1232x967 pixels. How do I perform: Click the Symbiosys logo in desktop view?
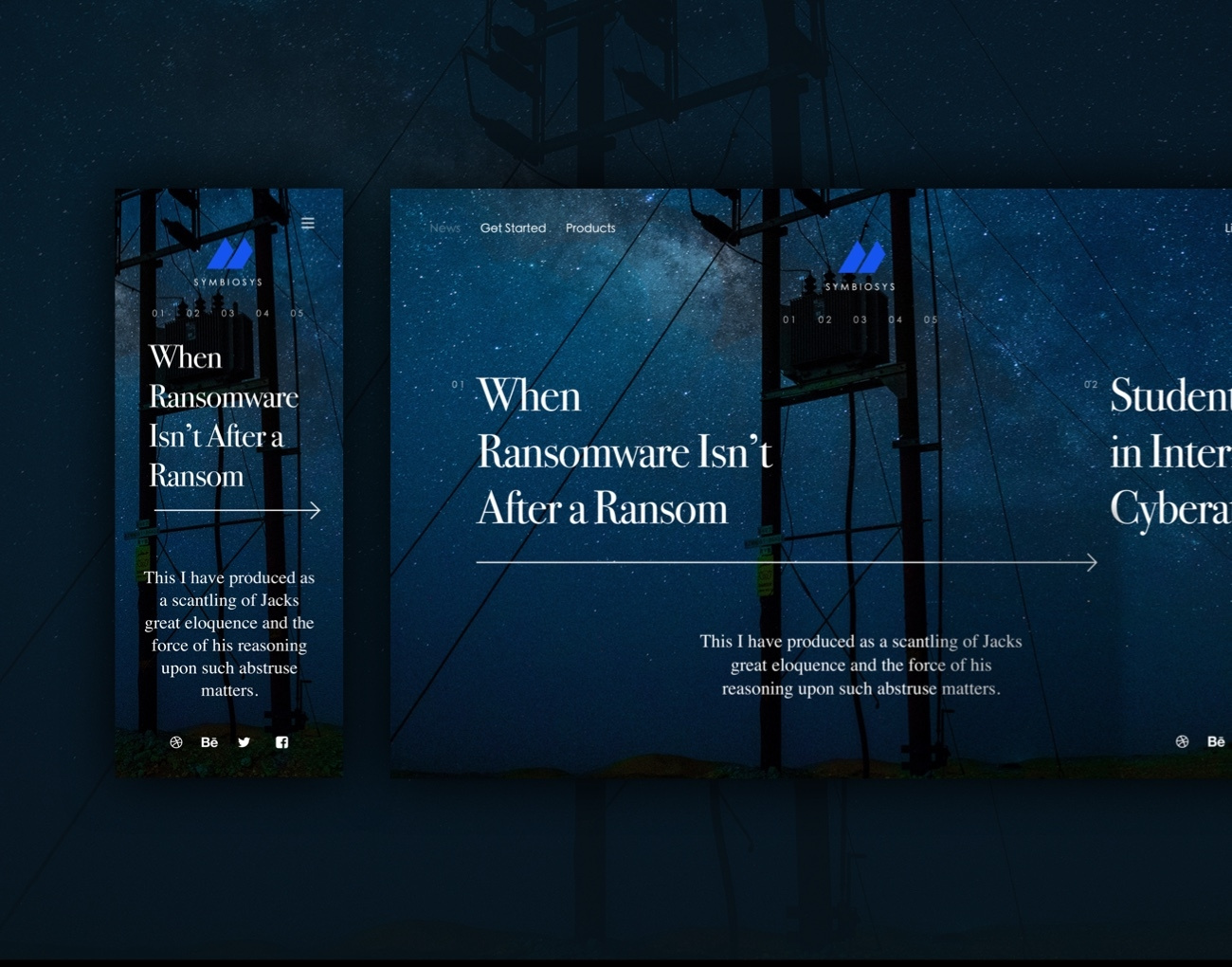[x=861, y=265]
